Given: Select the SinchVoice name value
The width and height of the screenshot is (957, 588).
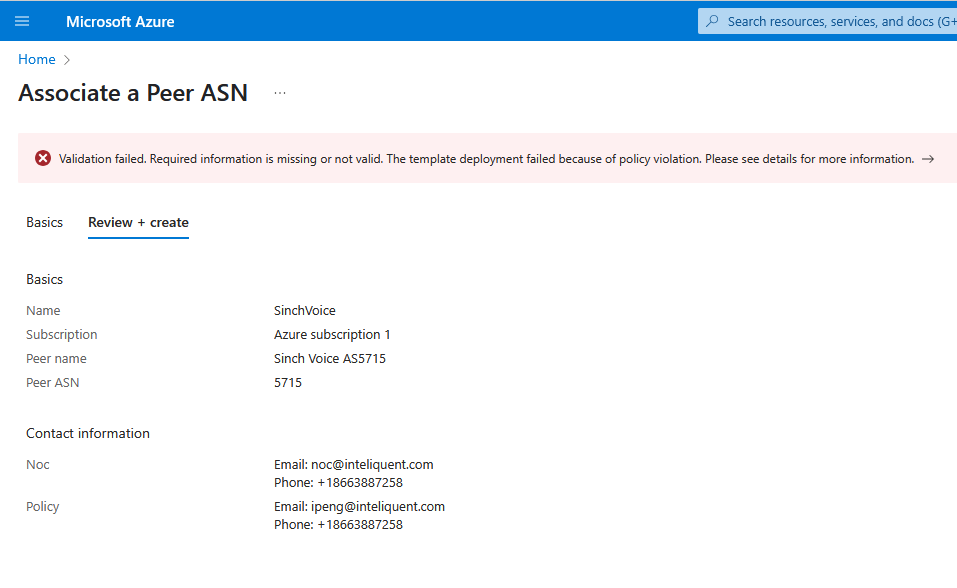Looking at the screenshot, I should click(x=305, y=310).
